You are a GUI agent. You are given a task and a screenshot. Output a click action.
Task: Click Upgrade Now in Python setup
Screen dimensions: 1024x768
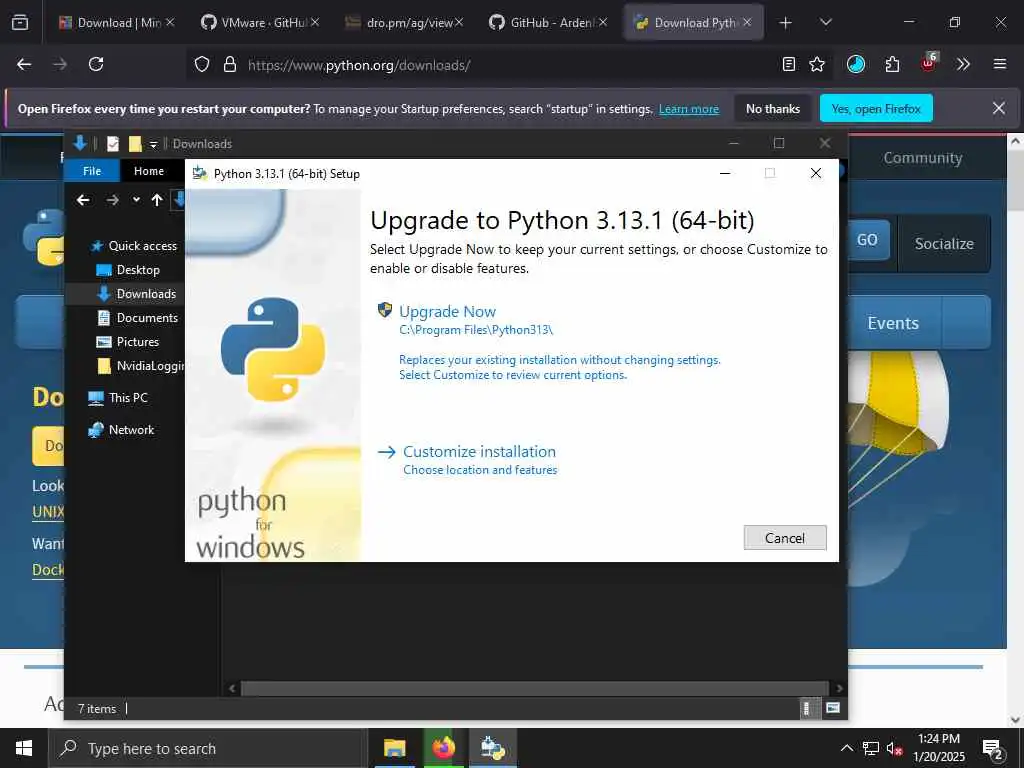447,312
